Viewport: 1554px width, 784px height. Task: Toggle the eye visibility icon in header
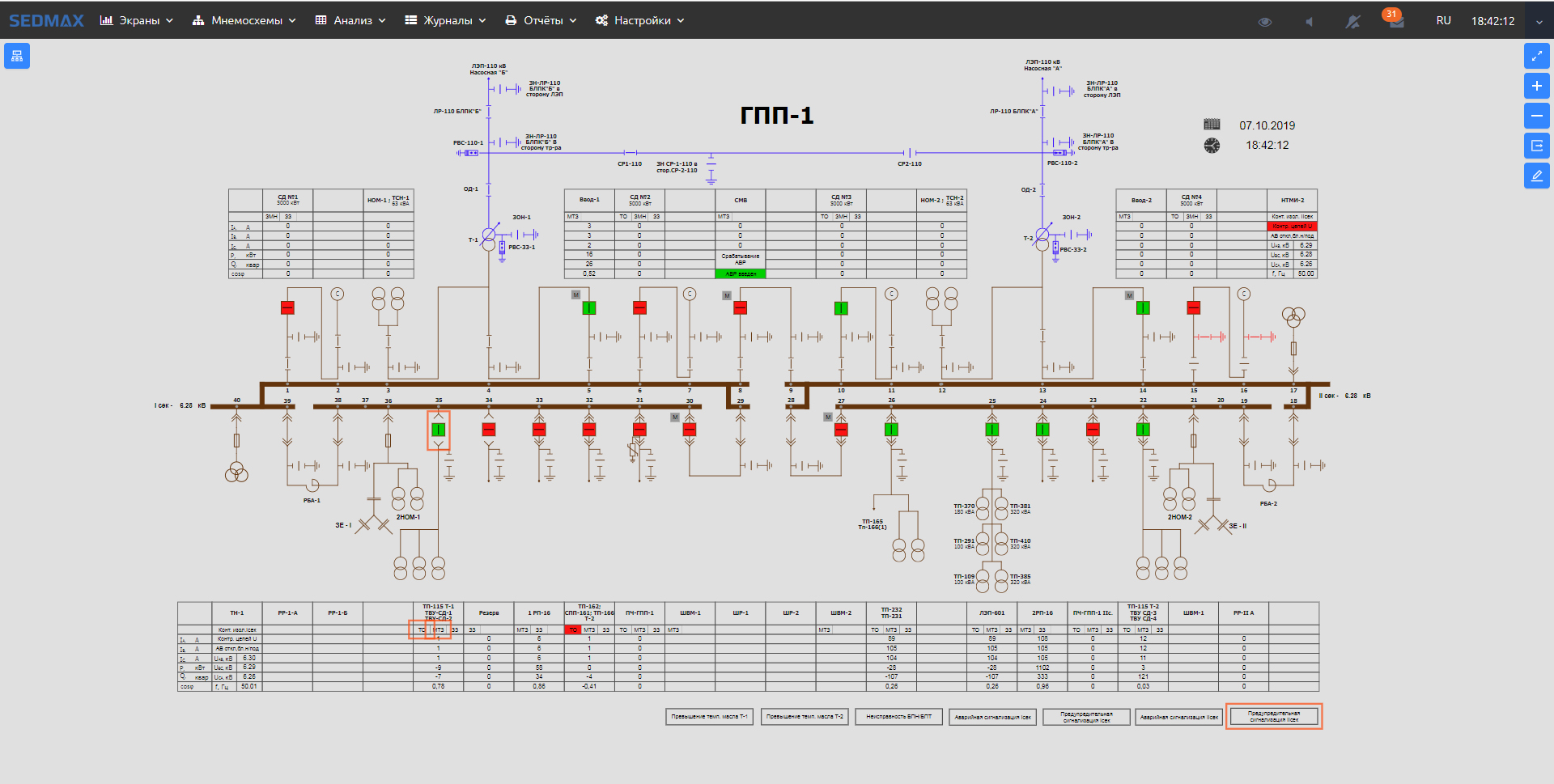(x=1264, y=22)
